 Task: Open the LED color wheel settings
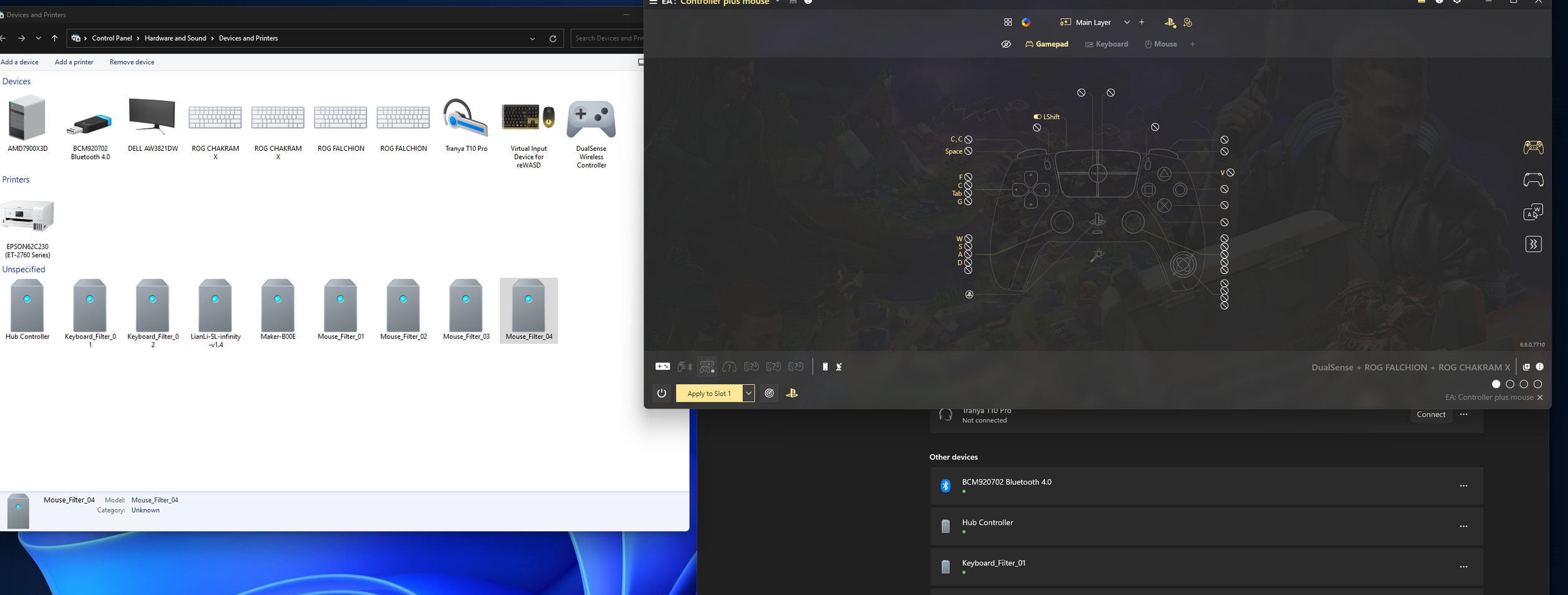click(x=1026, y=22)
